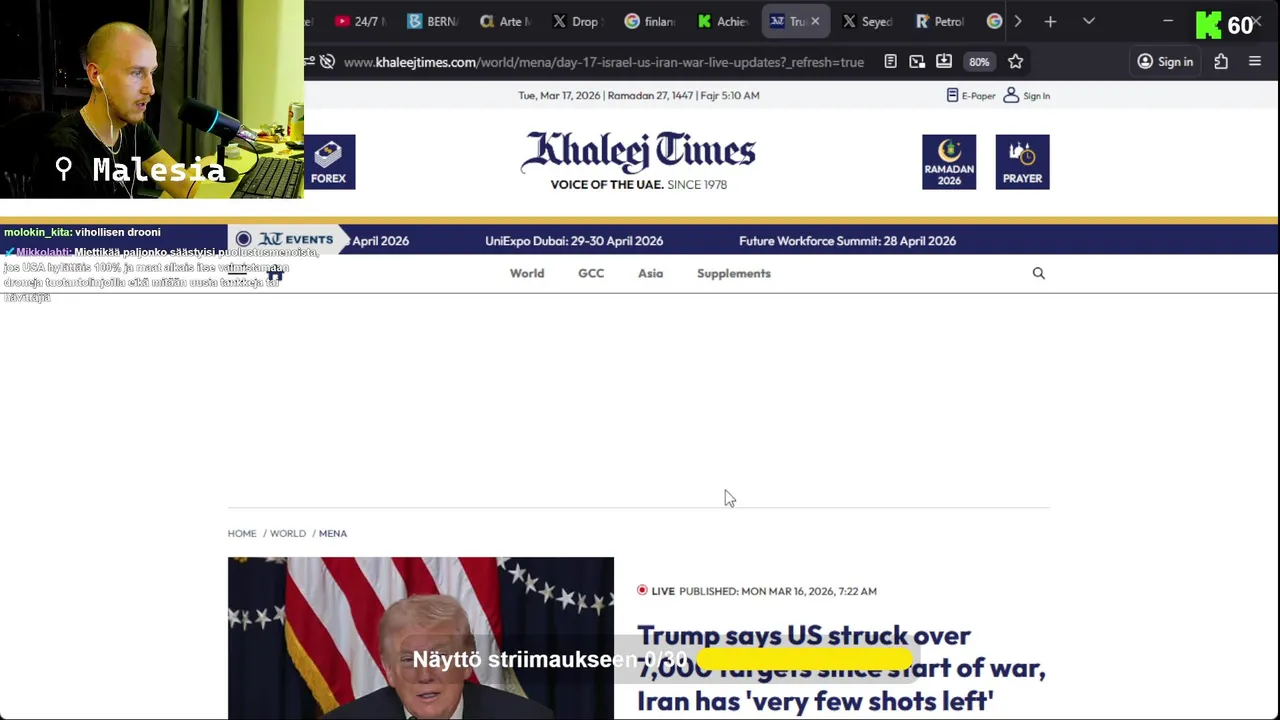This screenshot has width=1280, height=720.
Task: Reset the 80% zoom level badge
Action: tap(979, 62)
